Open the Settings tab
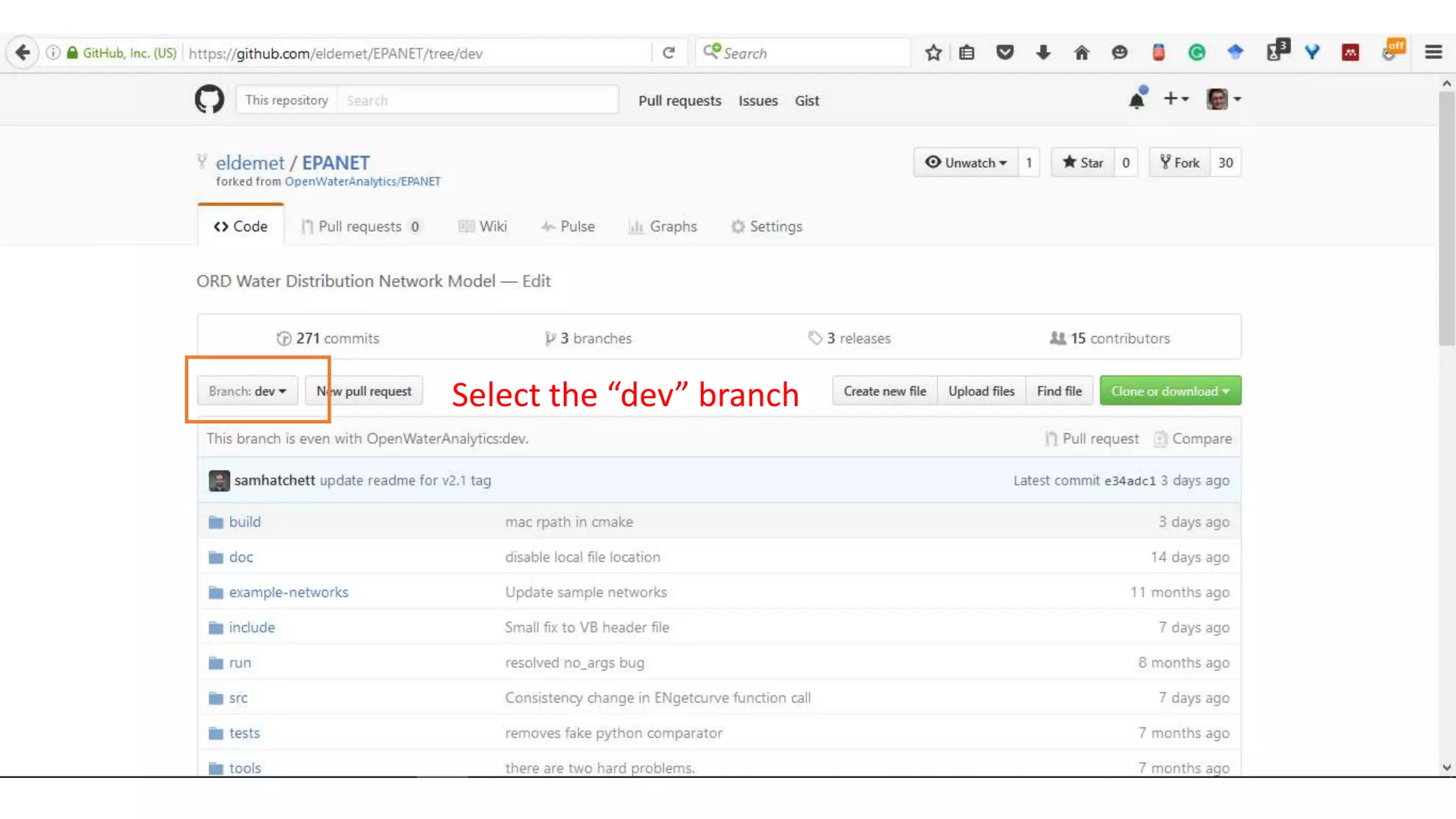Viewport: 1456px width, 819px height. pos(766,226)
